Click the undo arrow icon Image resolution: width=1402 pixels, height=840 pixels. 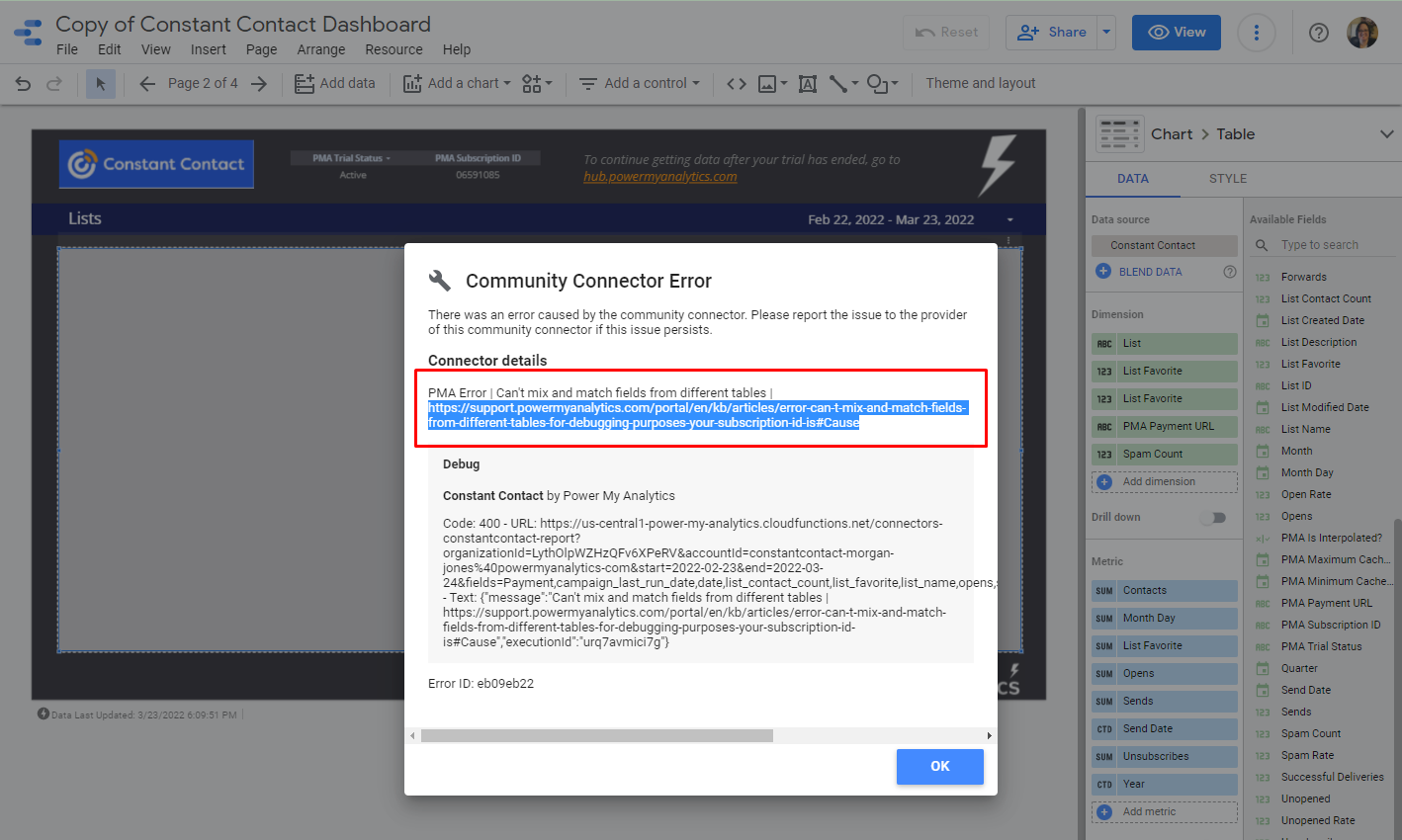pos(23,84)
